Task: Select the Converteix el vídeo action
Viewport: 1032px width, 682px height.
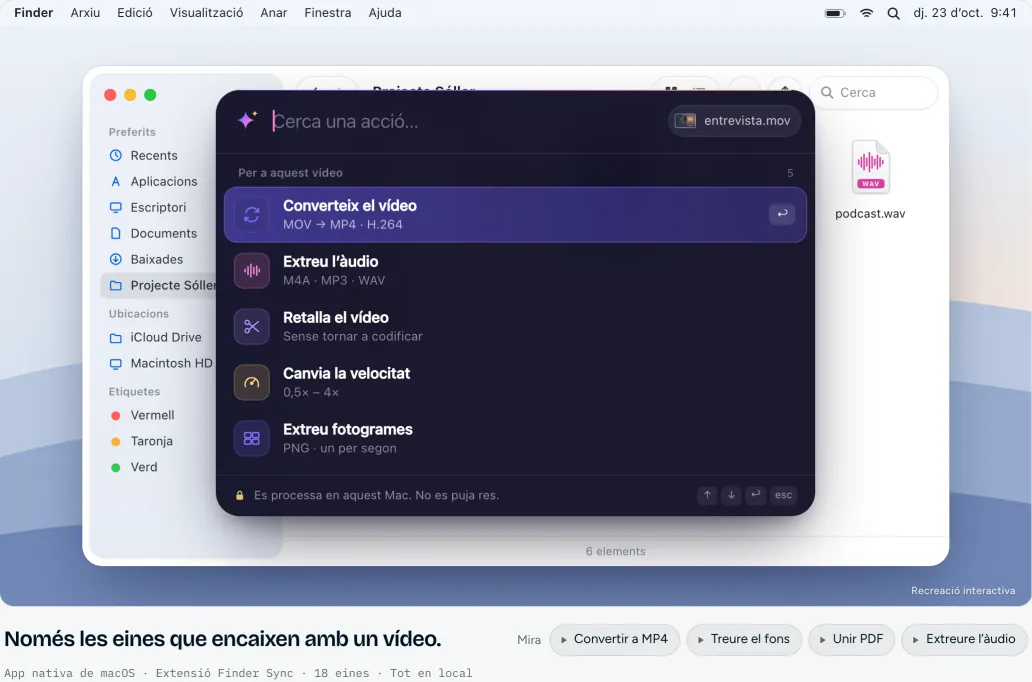Action: [x=515, y=215]
